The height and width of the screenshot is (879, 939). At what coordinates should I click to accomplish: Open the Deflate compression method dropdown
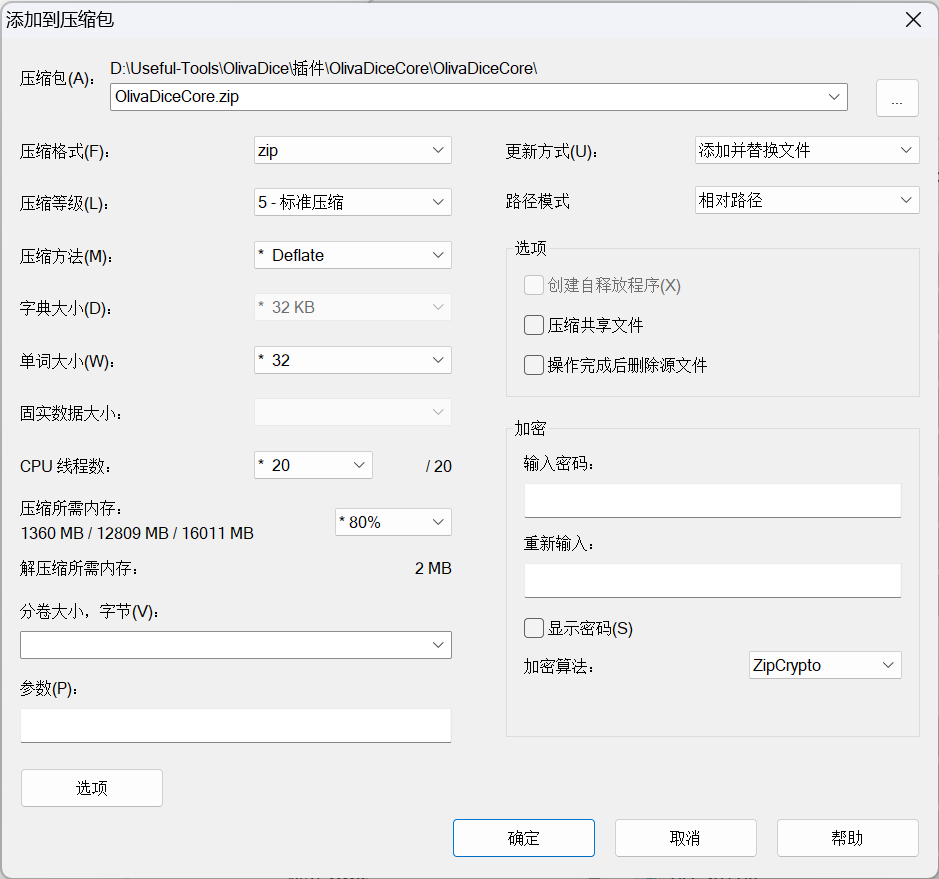(352, 255)
